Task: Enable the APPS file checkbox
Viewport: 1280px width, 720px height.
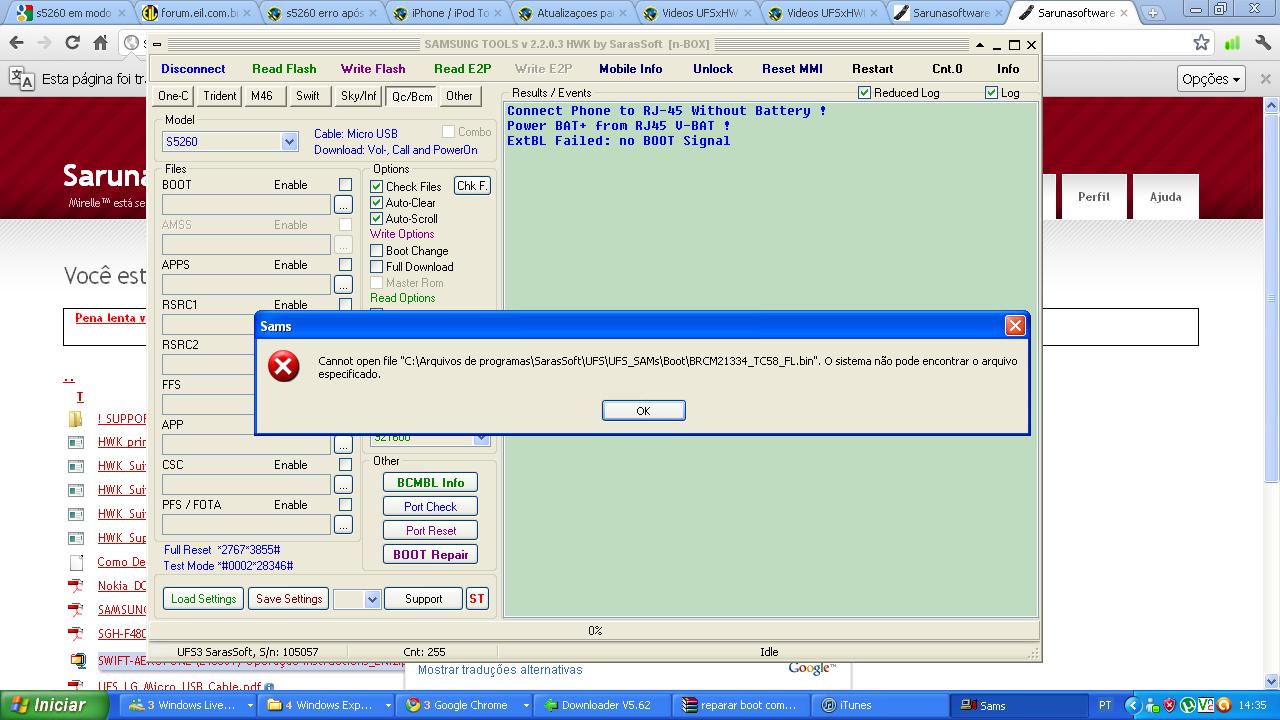Action: [345, 265]
